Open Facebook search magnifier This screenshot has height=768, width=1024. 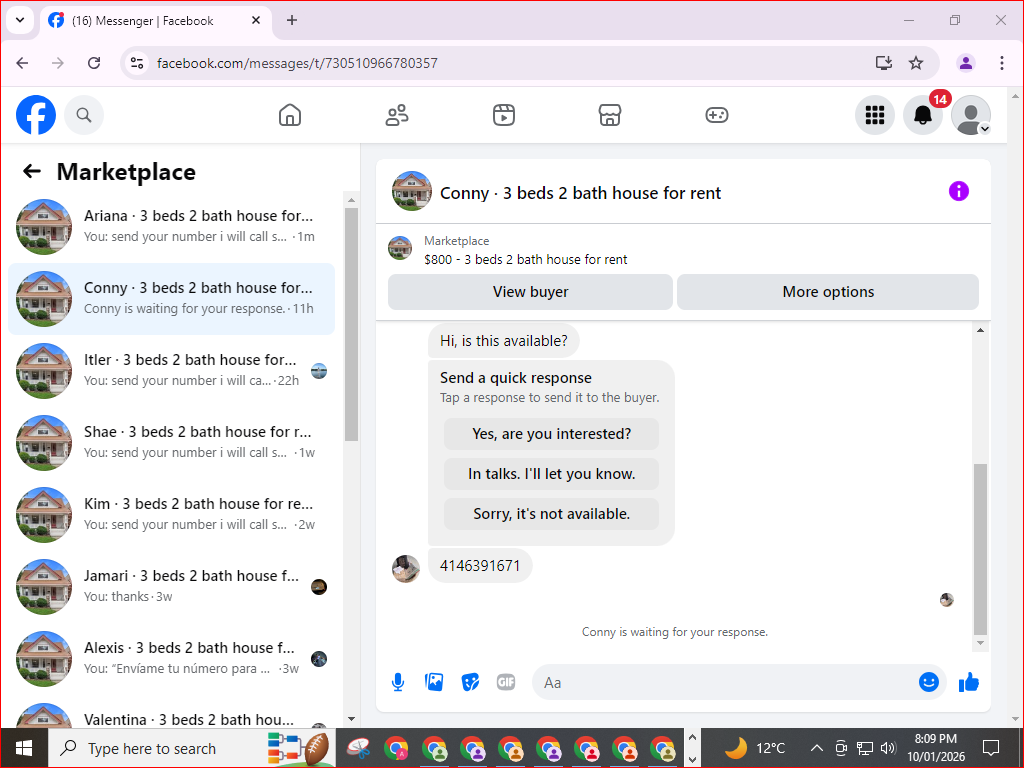[84, 115]
